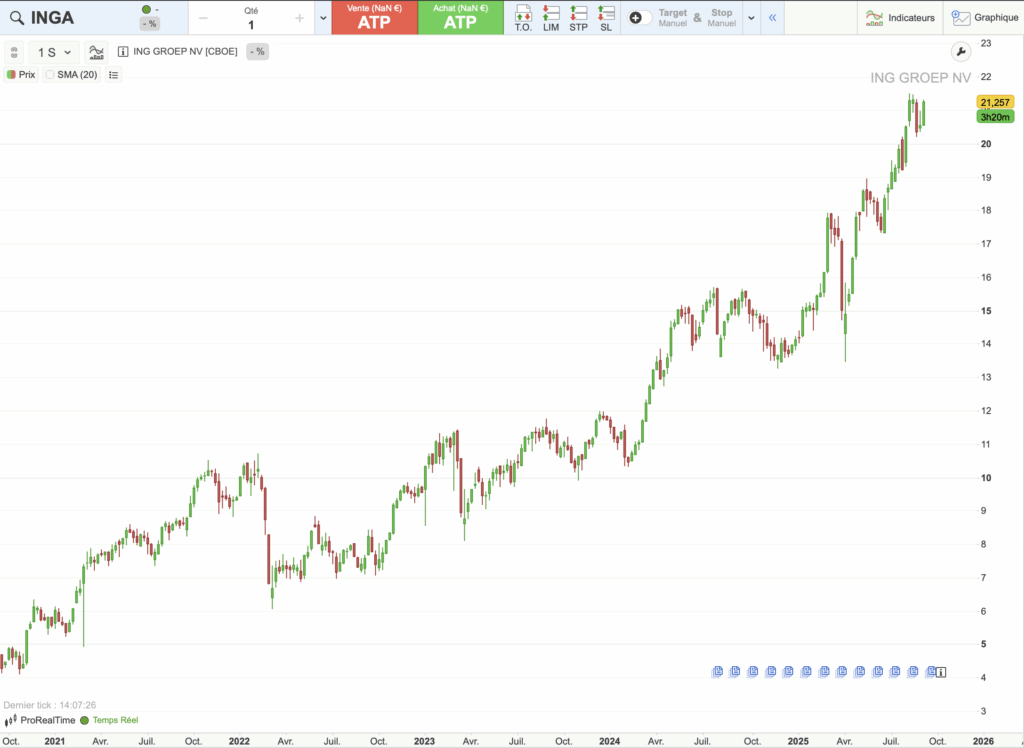
Task: Open the Indicateurs menu
Action: coord(901,17)
